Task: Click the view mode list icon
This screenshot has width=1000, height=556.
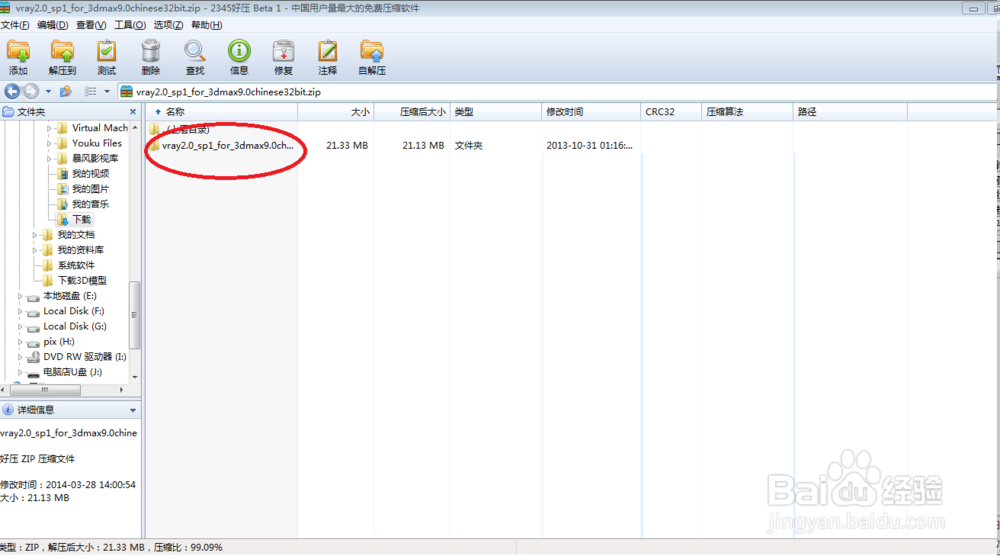Action: pyautogui.click(x=91, y=92)
